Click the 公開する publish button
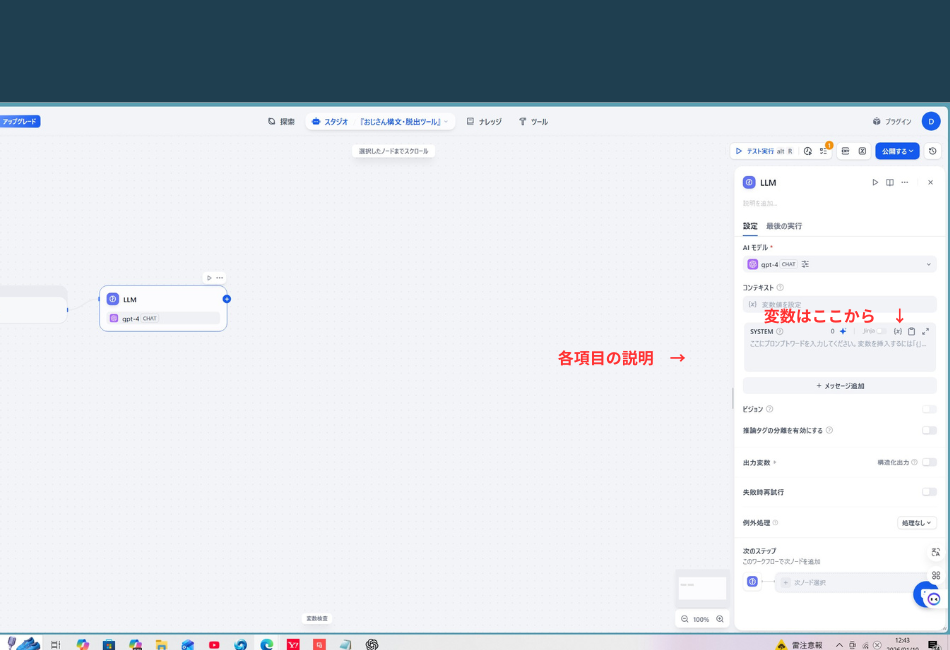This screenshot has height=650, width=950. (895, 150)
